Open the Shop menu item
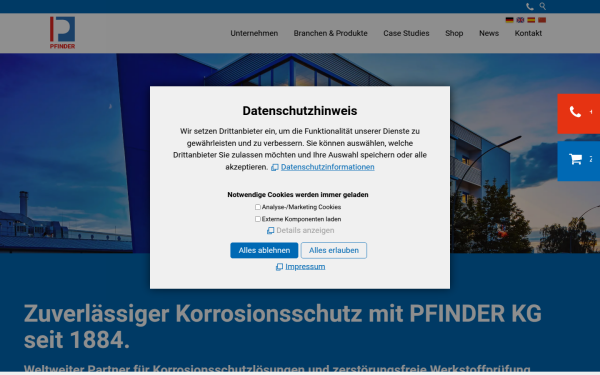The height and width of the screenshot is (375, 600). [x=454, y=33]
